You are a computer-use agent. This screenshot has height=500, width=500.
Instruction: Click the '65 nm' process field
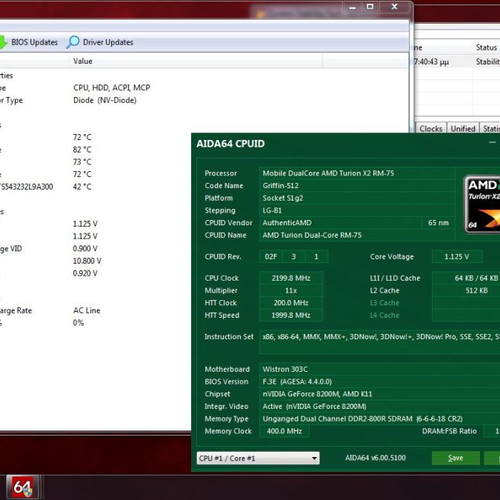pyautogui.click(x=438, y=223)
